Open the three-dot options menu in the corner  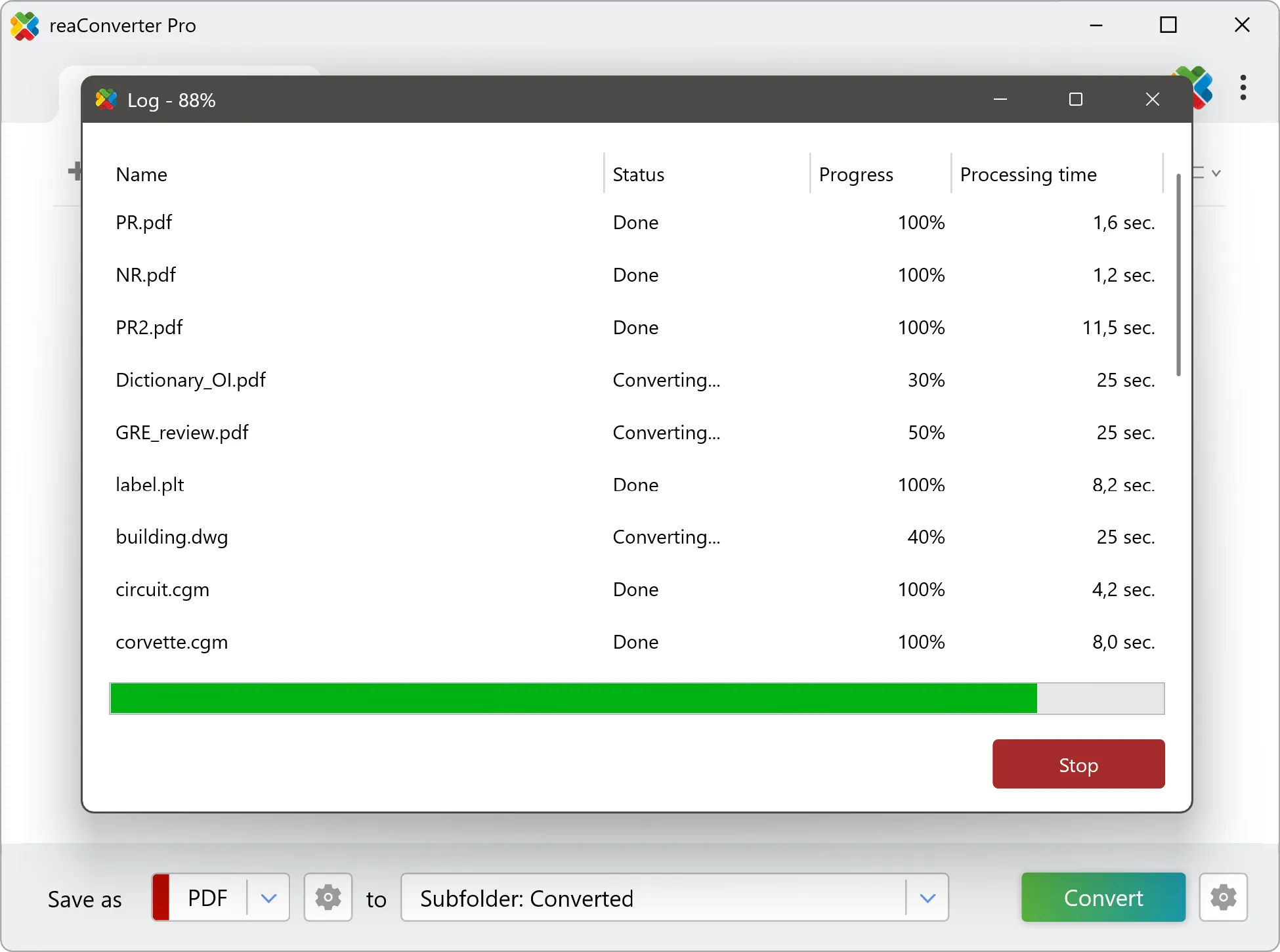pyautogui.click(x=1243, y=87)
